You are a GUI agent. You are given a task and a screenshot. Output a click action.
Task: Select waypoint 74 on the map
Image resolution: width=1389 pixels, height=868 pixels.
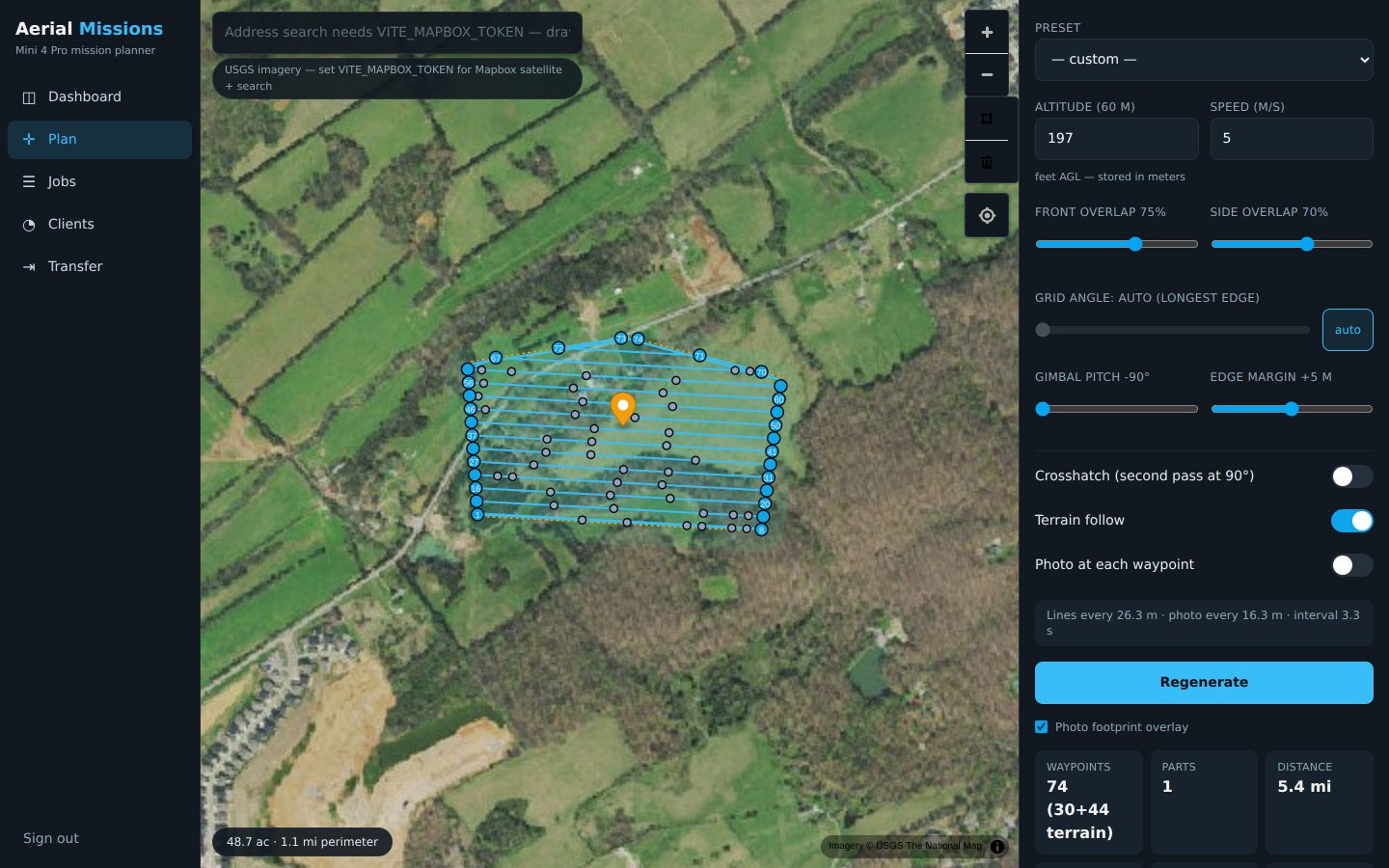coord(638,339)
